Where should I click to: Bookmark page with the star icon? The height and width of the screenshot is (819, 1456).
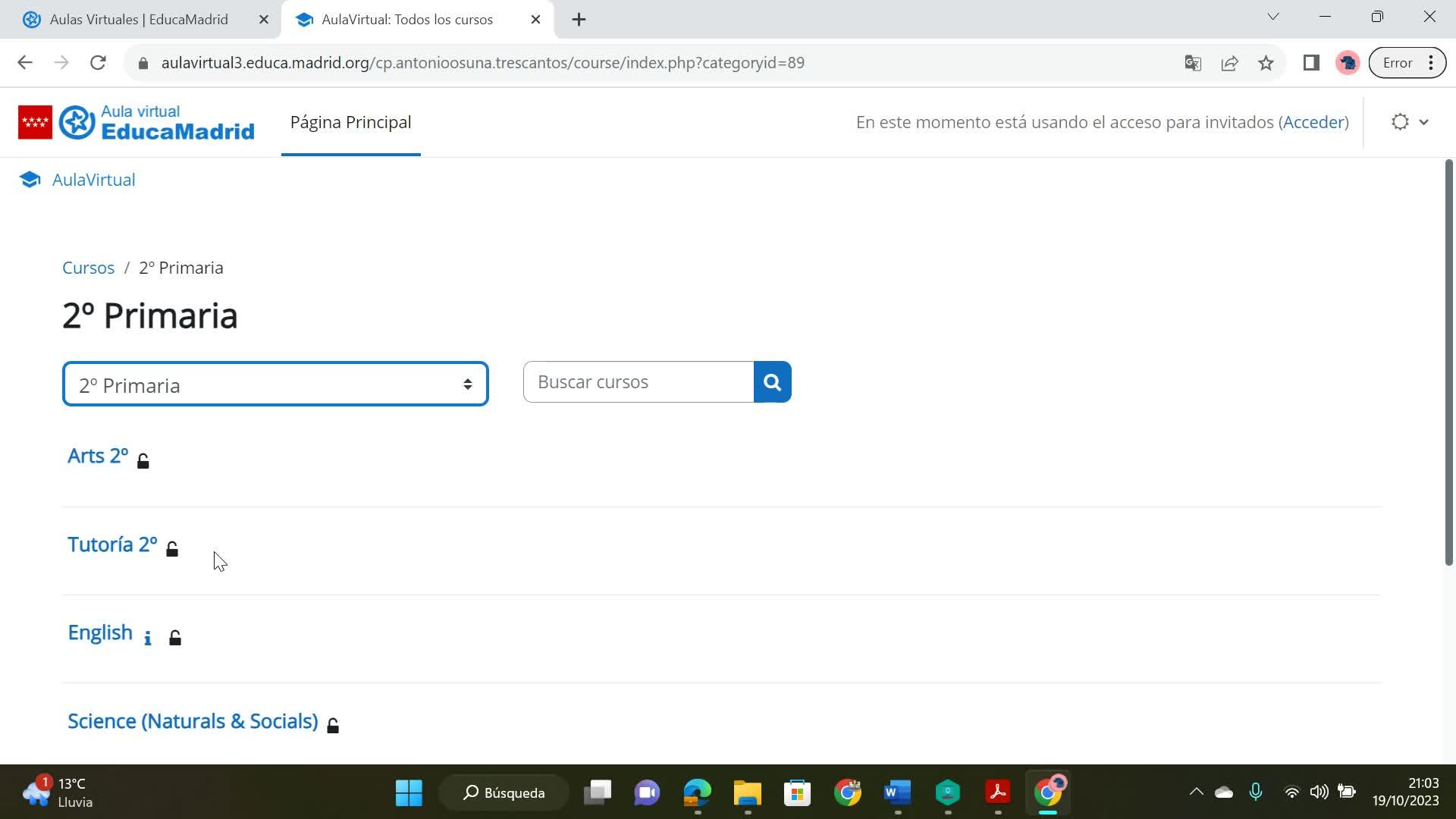click(1266, 63)
